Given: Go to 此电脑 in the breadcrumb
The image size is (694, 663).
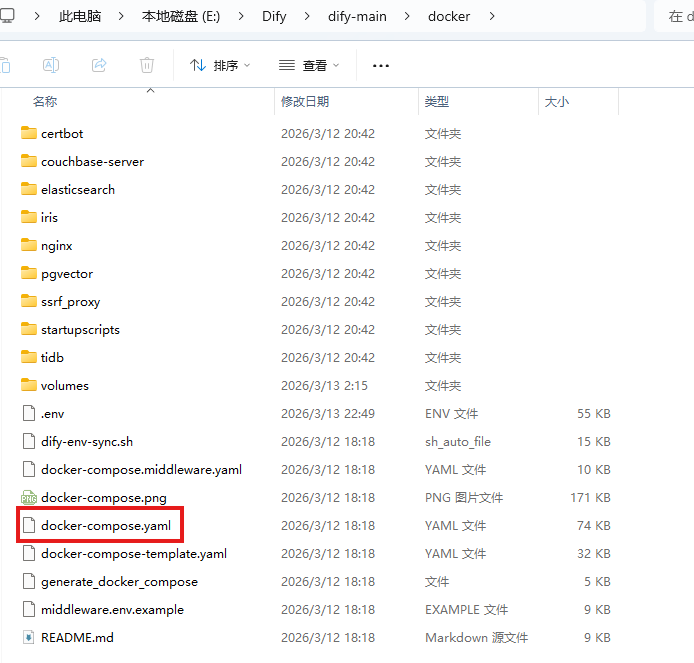Looking at the screenshot, I should (80, 16).
